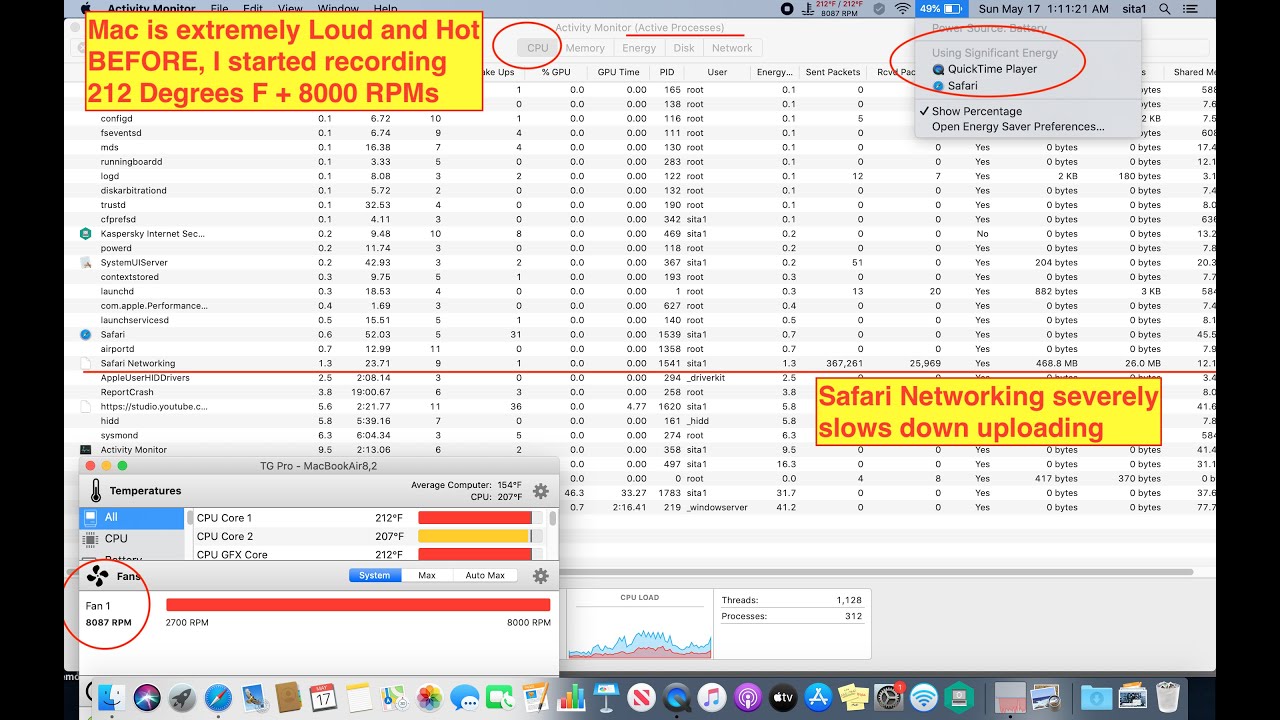The image size is (1280, 720).
Task: Switch to the Memory tab
Action: [x=585, y=48]
